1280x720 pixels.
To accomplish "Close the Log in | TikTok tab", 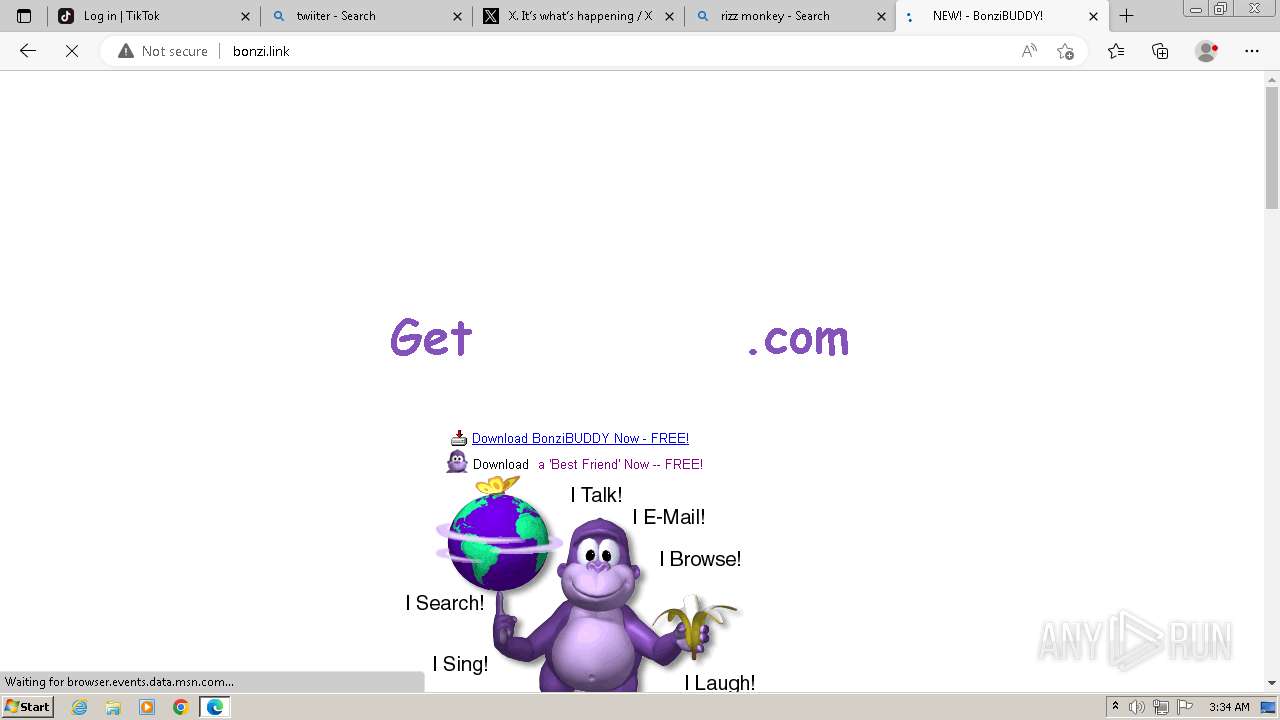I will point(245,16).
